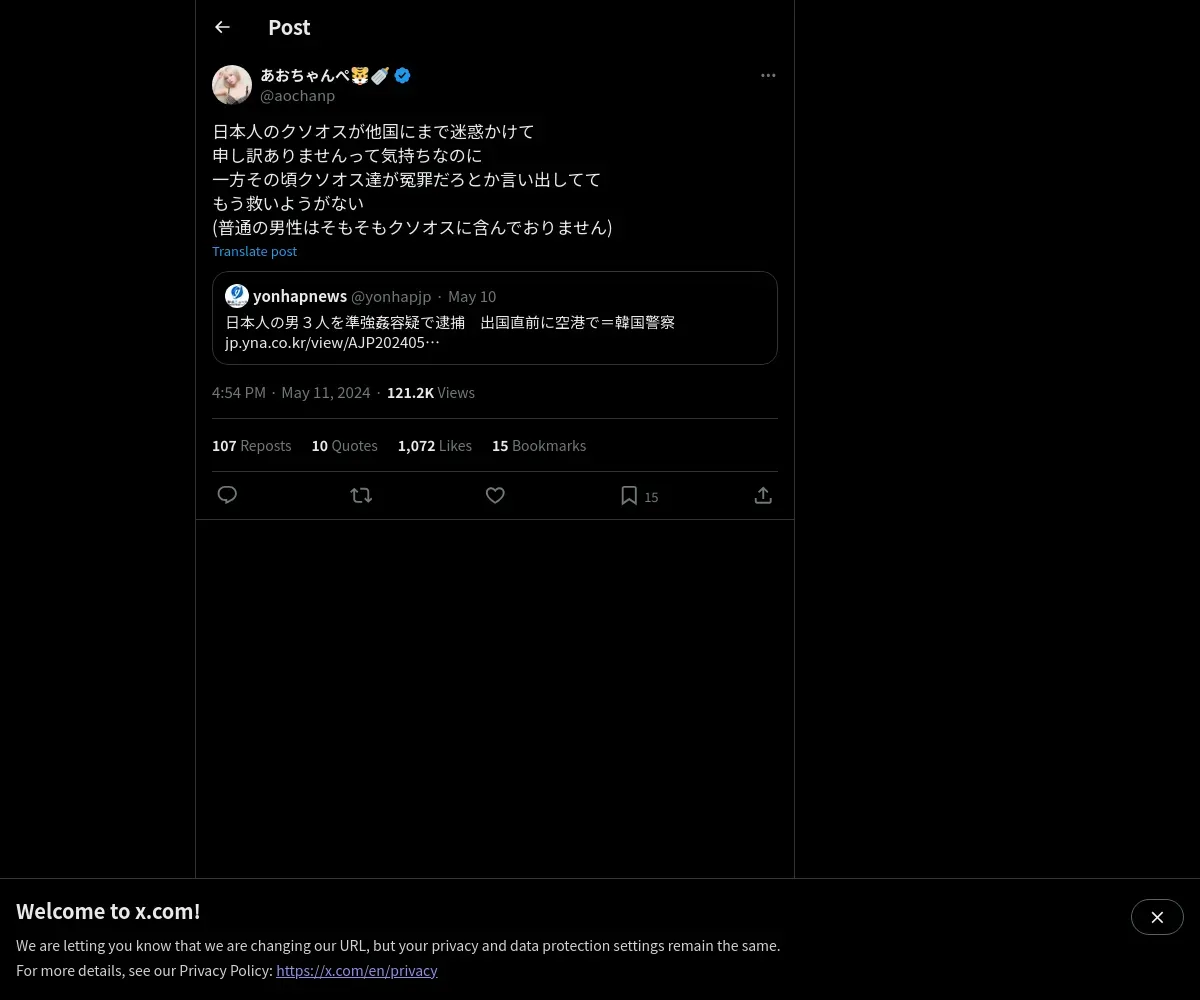1200x1000 pixels.
Task: View the 1,072 Likes list
Action: tap(434, 446)
